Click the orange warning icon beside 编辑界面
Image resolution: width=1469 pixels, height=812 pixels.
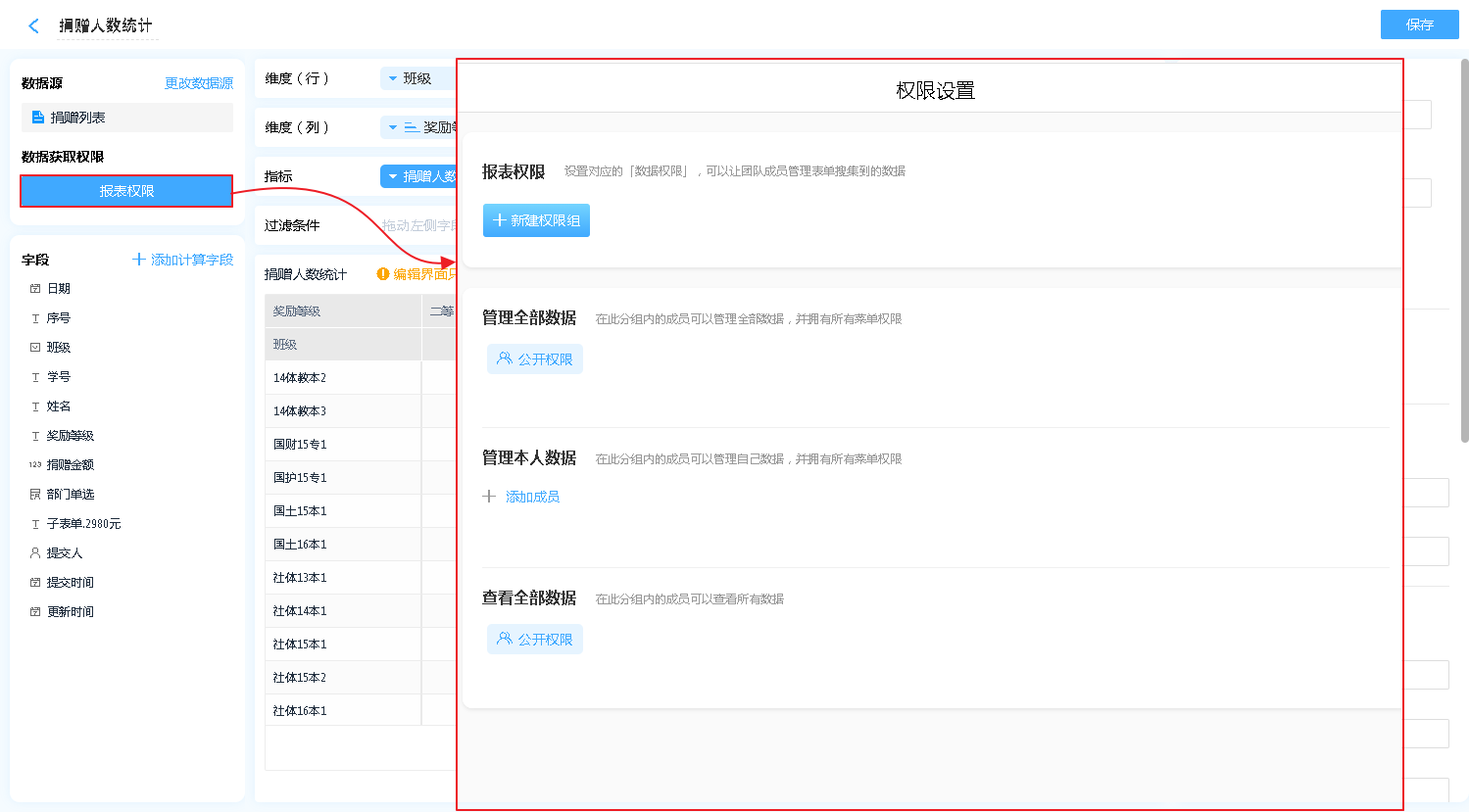pyautogui.click(x=383, y=274)
